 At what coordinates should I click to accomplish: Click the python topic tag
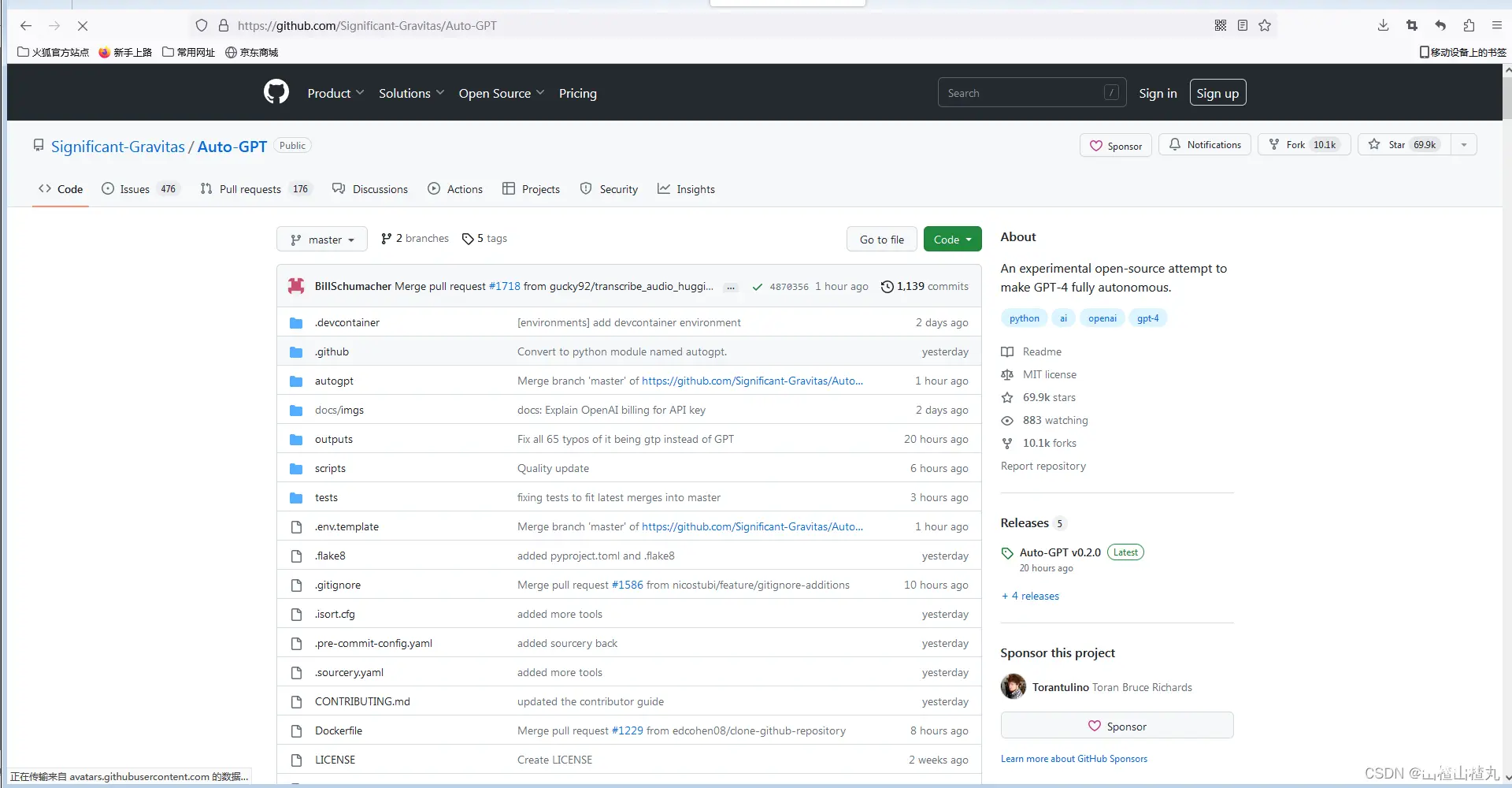click(1024, 318)
